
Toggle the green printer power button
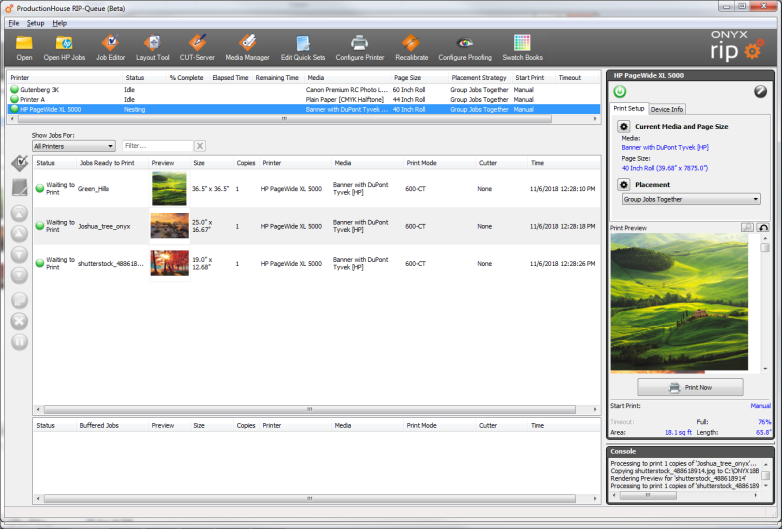point(620,92)
